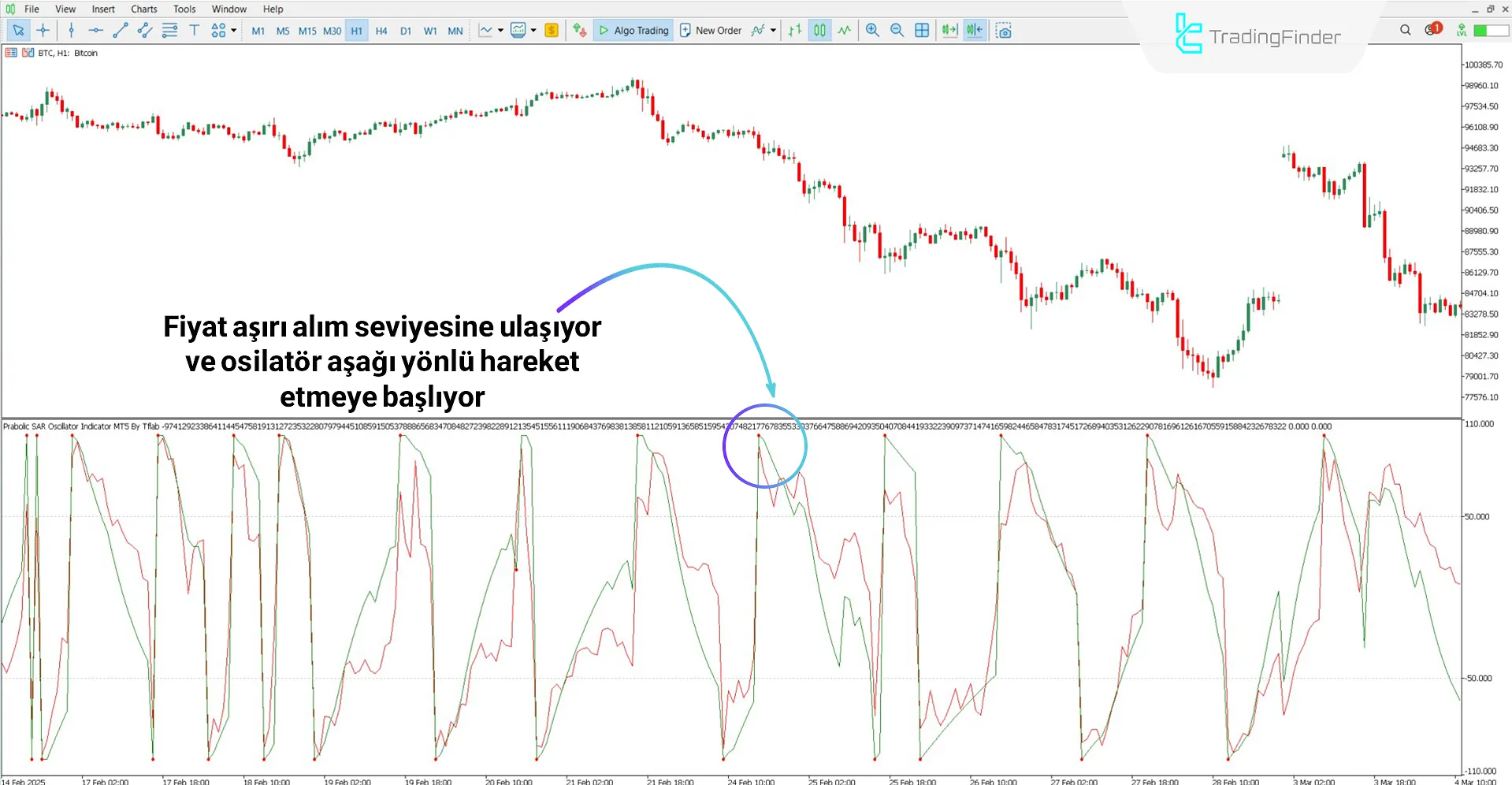Open the Insert menu

tap(103, 9)
